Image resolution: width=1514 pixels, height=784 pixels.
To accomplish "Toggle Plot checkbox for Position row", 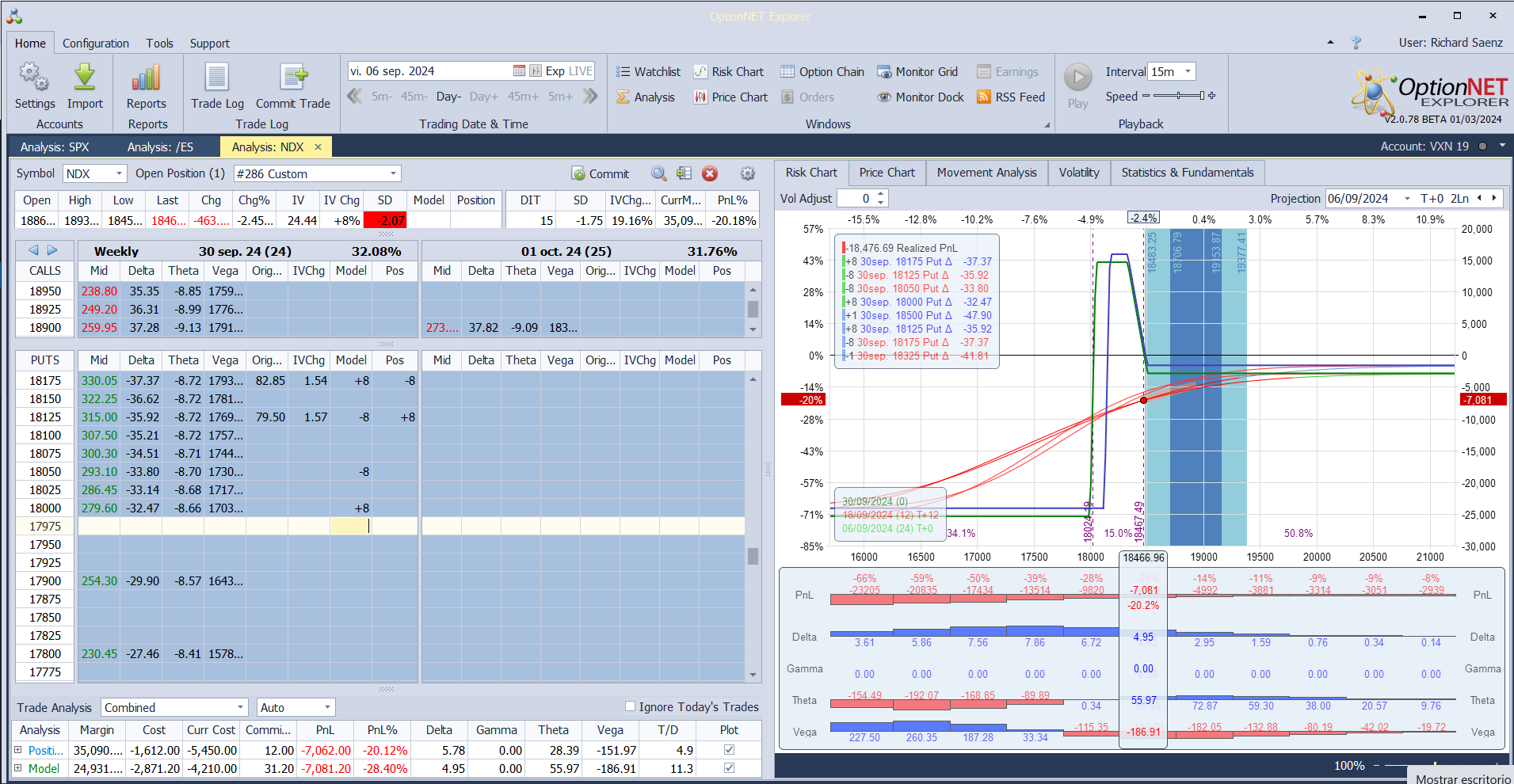I will [729, 750].
